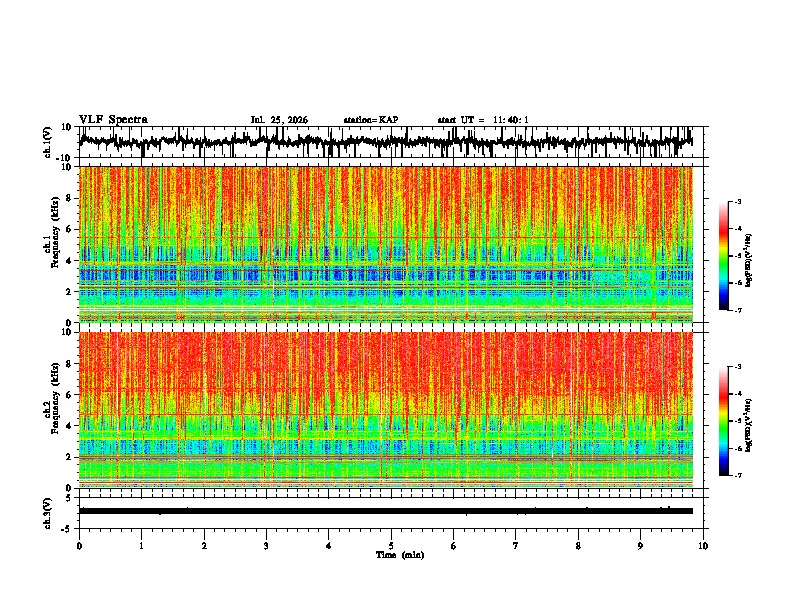792x612 pixels.
Task: Select the ch.1(V) waveform axis label
Action: 48,142
